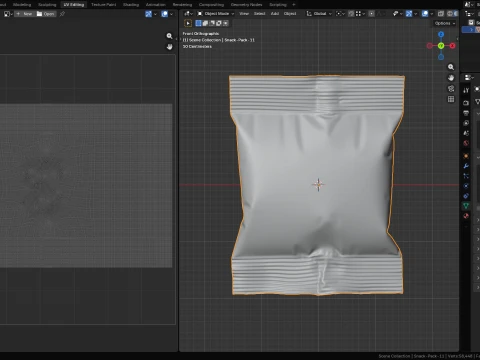Switch perspective/orthographic grid icon
The height and width of the screenshot is (360, 480).
coord(451,99)
